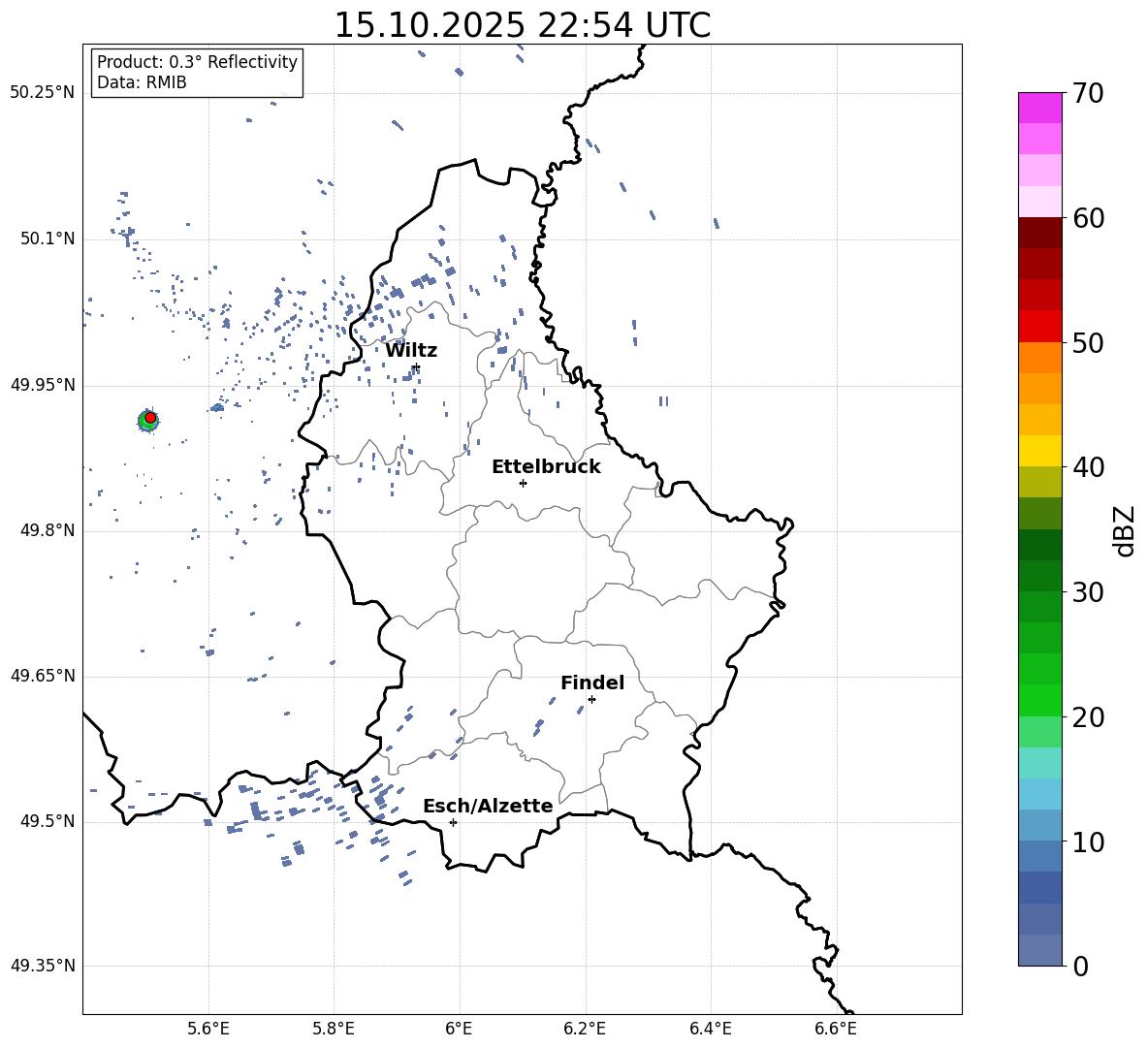Click the Ettelbruck station cross marker
1148x1048 pixels.
pyautogui.click(x=523, y=483)
